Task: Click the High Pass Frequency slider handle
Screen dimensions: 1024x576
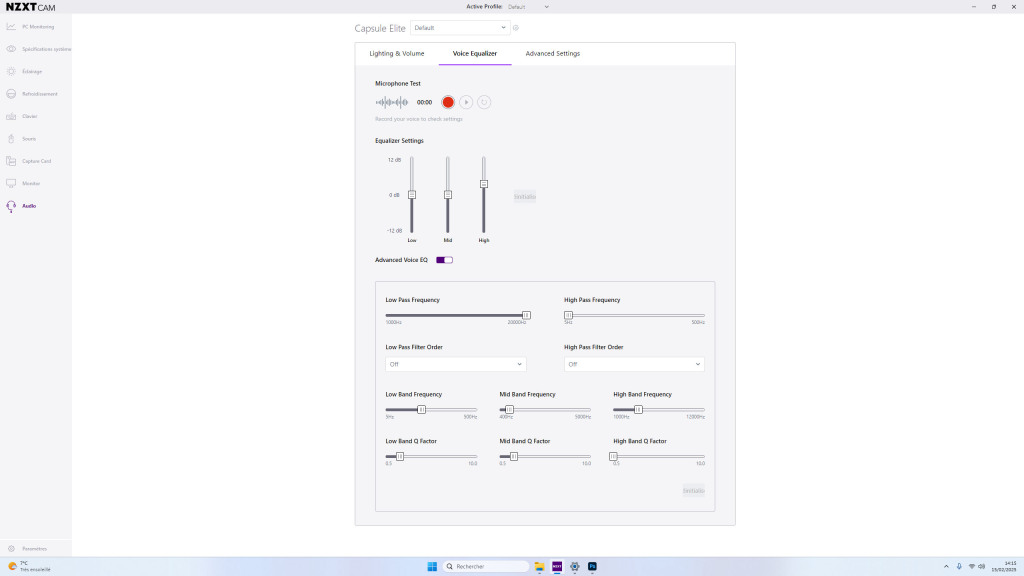Action: pos(569,315)
